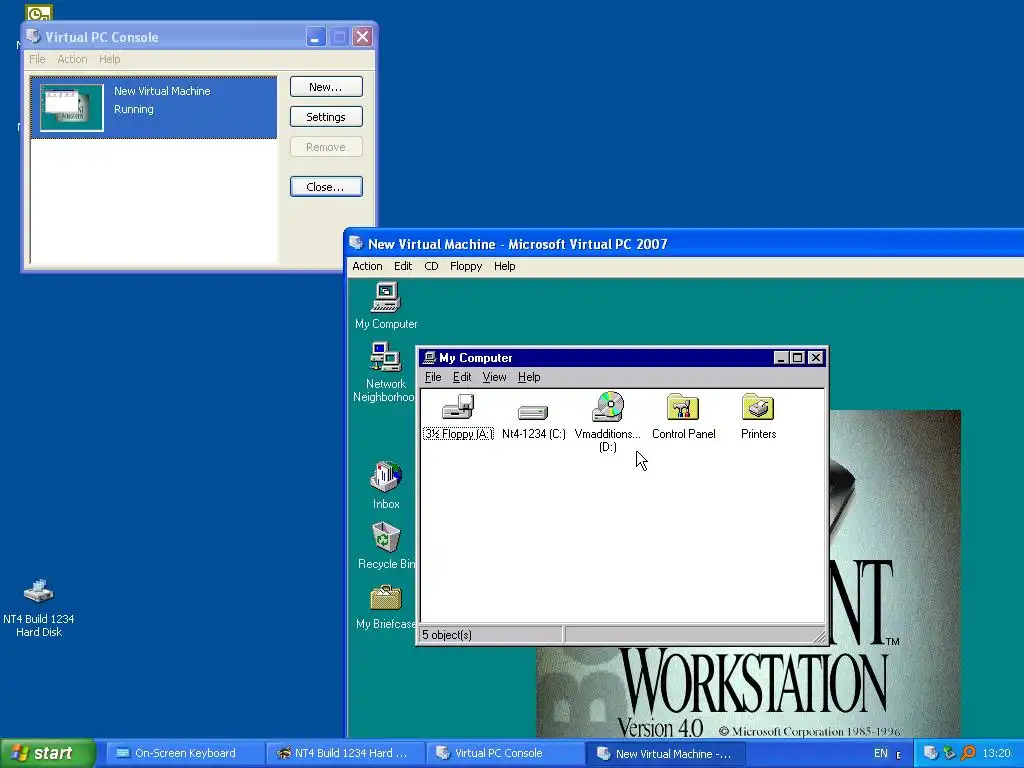Minimize the Virtual PC Console window
The height and width of the screenshot is (768, 1024).
click(x=315, y=37)
